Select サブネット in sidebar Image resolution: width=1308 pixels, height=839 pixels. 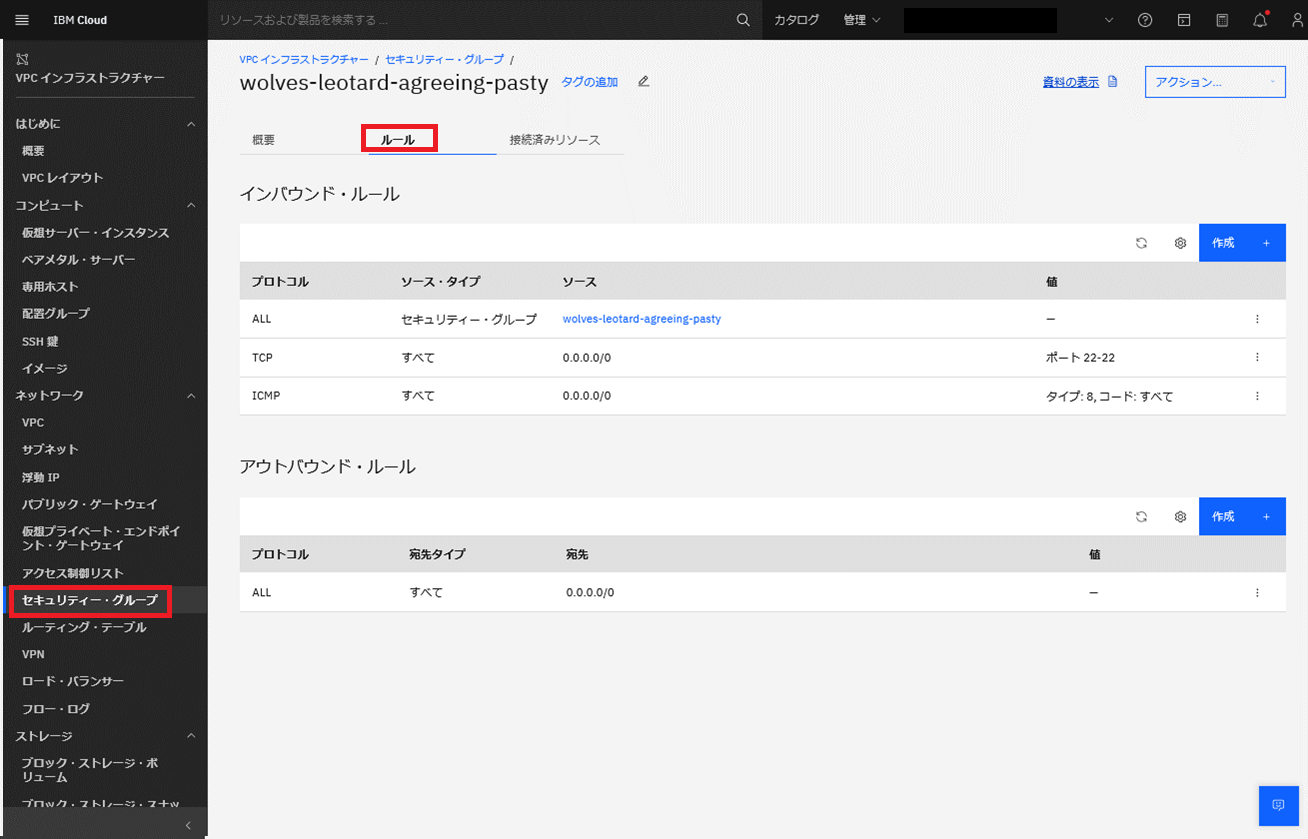[x=50, y=450]
